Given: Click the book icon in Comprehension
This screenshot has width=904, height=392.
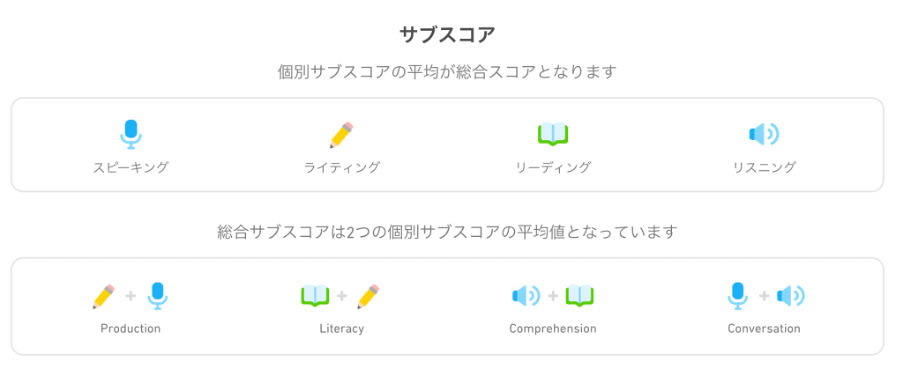Looking at the screenshot, I should (579, 296).
